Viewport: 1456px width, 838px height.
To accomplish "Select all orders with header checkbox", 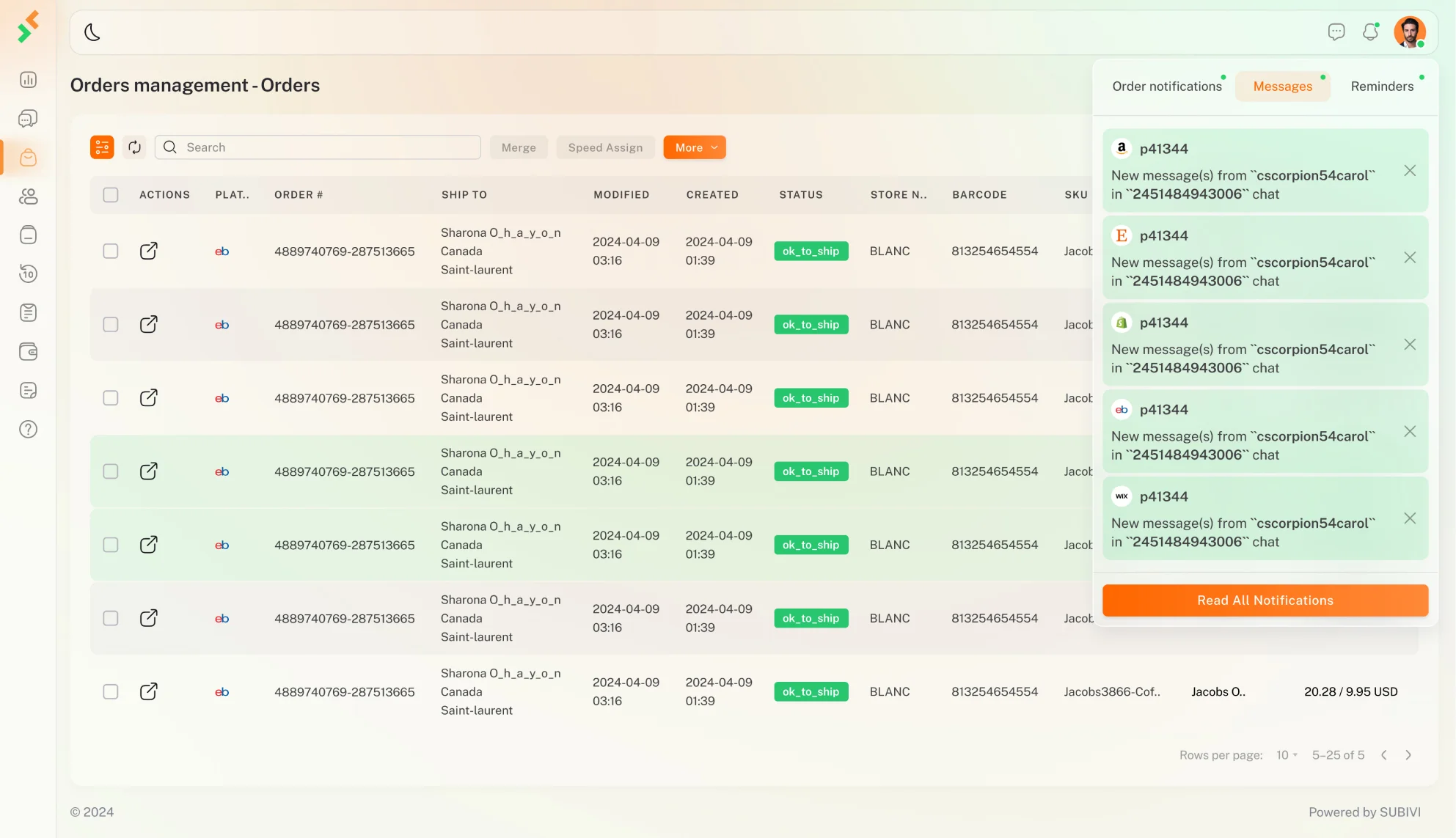I will click(111, 195).
